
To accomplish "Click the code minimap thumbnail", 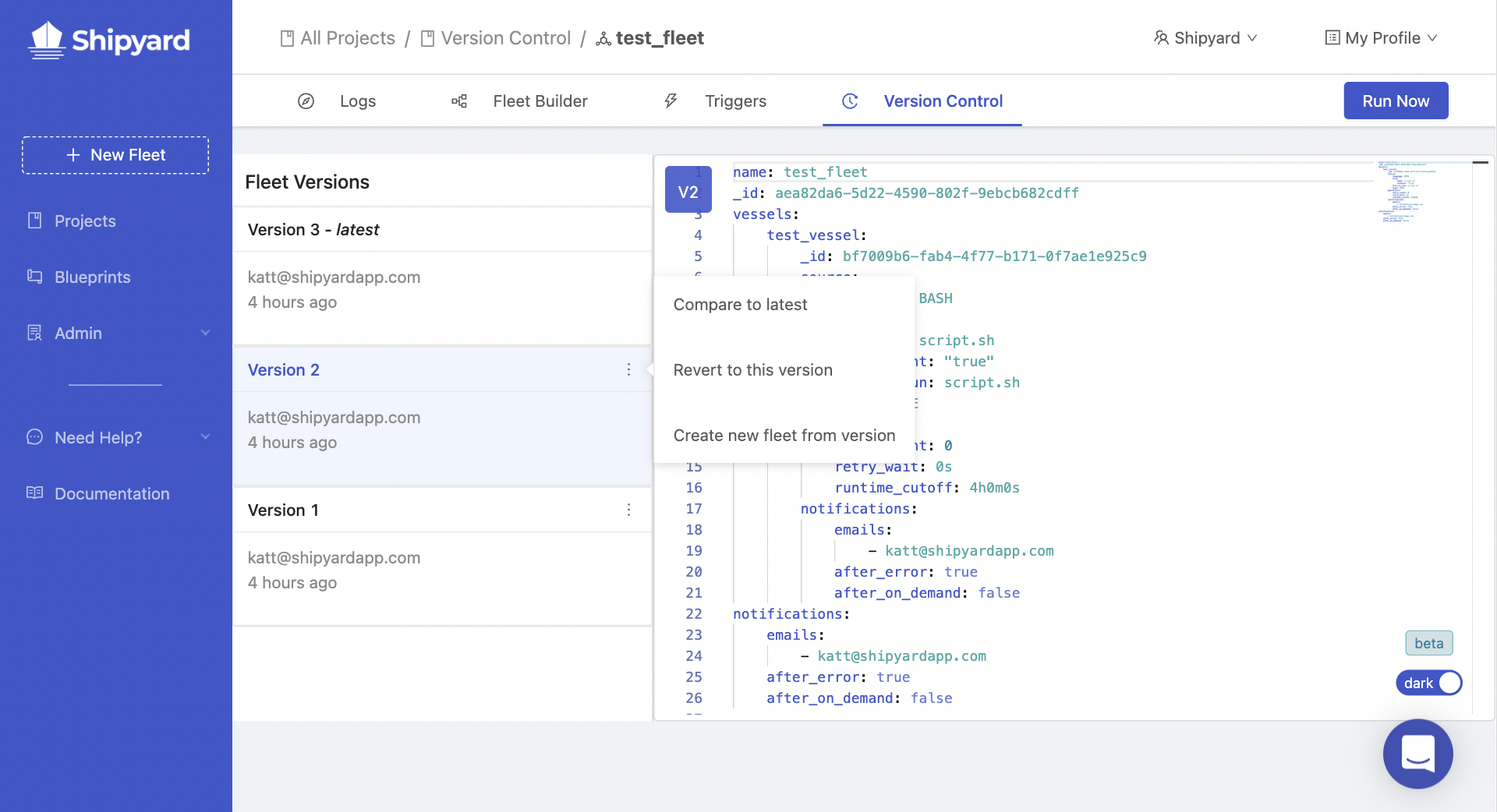I will tap(1406, 192).
